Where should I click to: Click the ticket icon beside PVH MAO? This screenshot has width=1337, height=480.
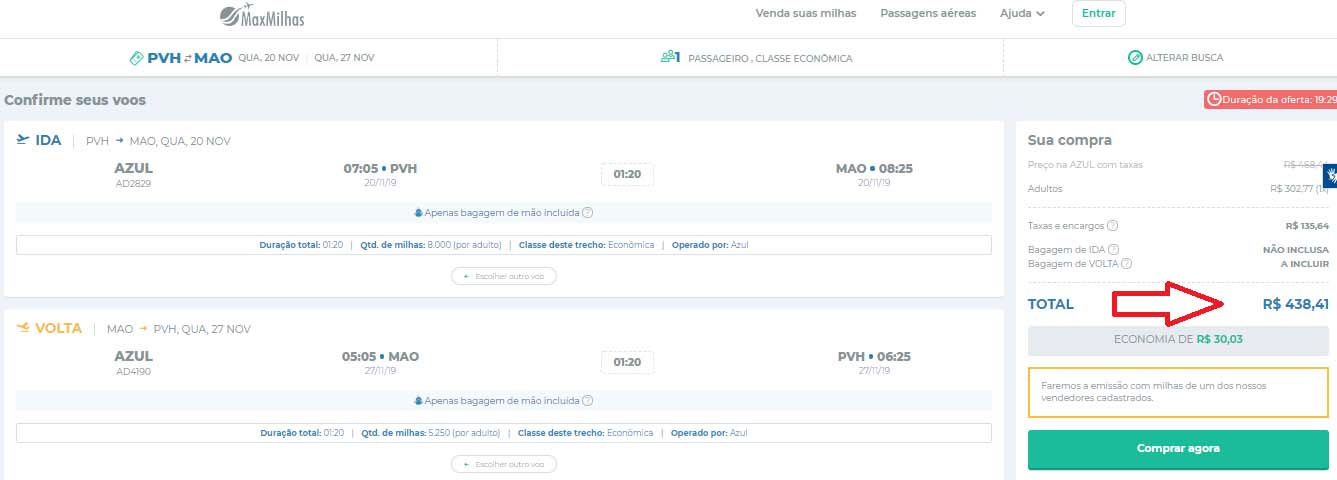coord(137,58)
